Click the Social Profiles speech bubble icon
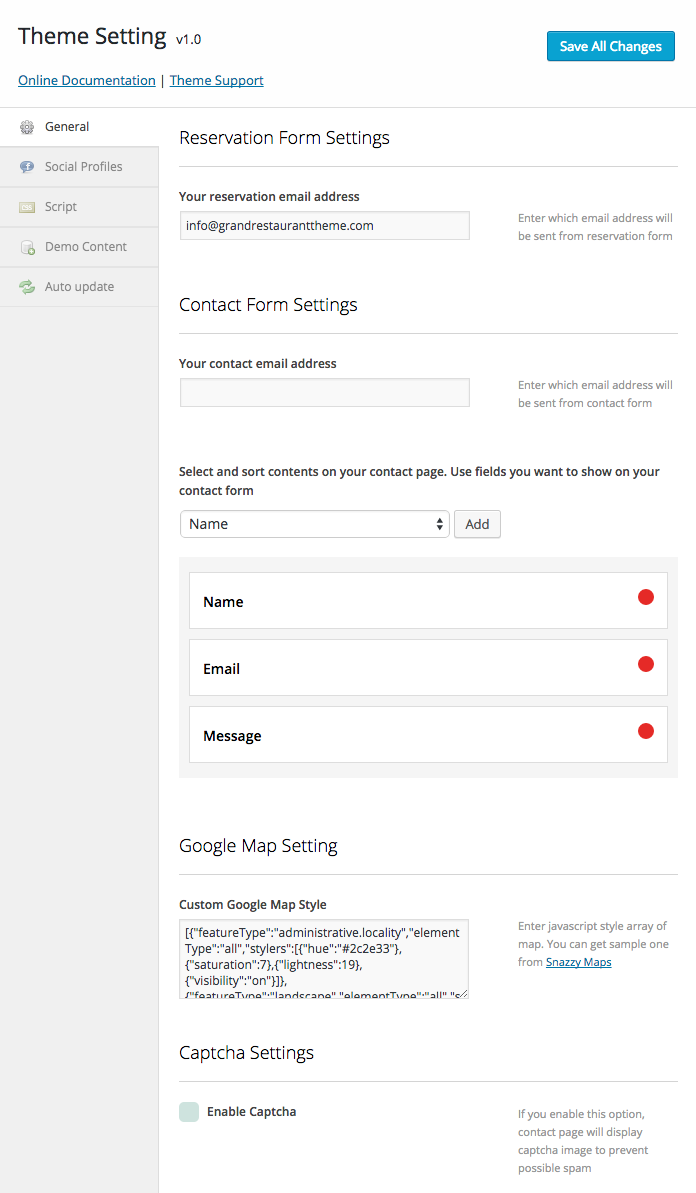 point(27,167)
